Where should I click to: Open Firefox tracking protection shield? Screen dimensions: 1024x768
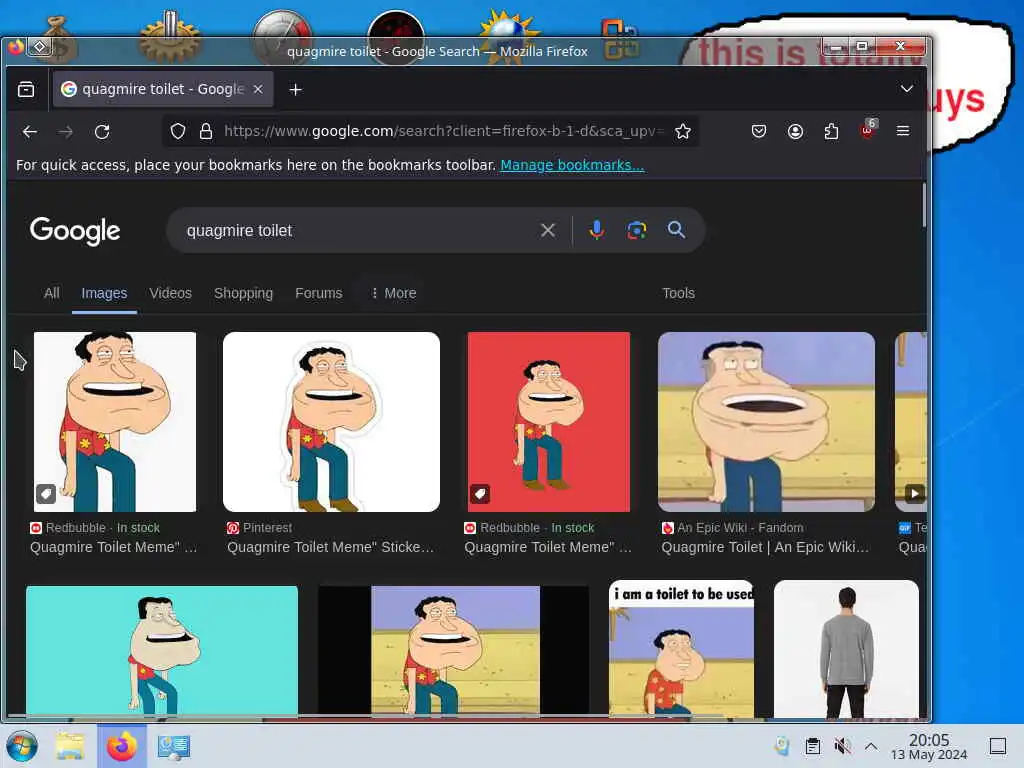click(x=178, y=131)
